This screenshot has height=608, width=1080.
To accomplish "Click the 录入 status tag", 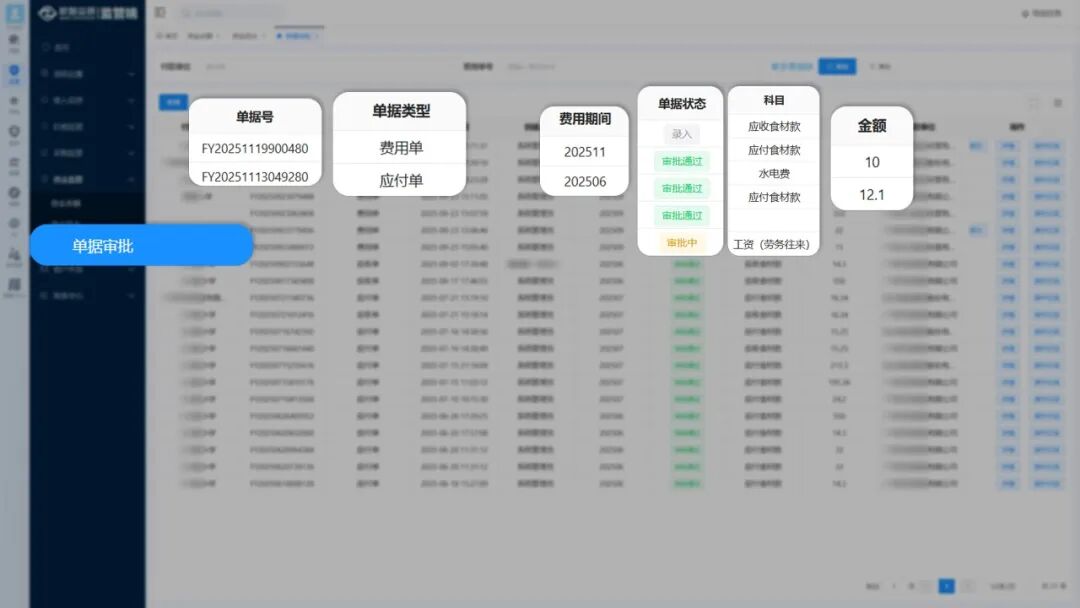I will (681, 134).
